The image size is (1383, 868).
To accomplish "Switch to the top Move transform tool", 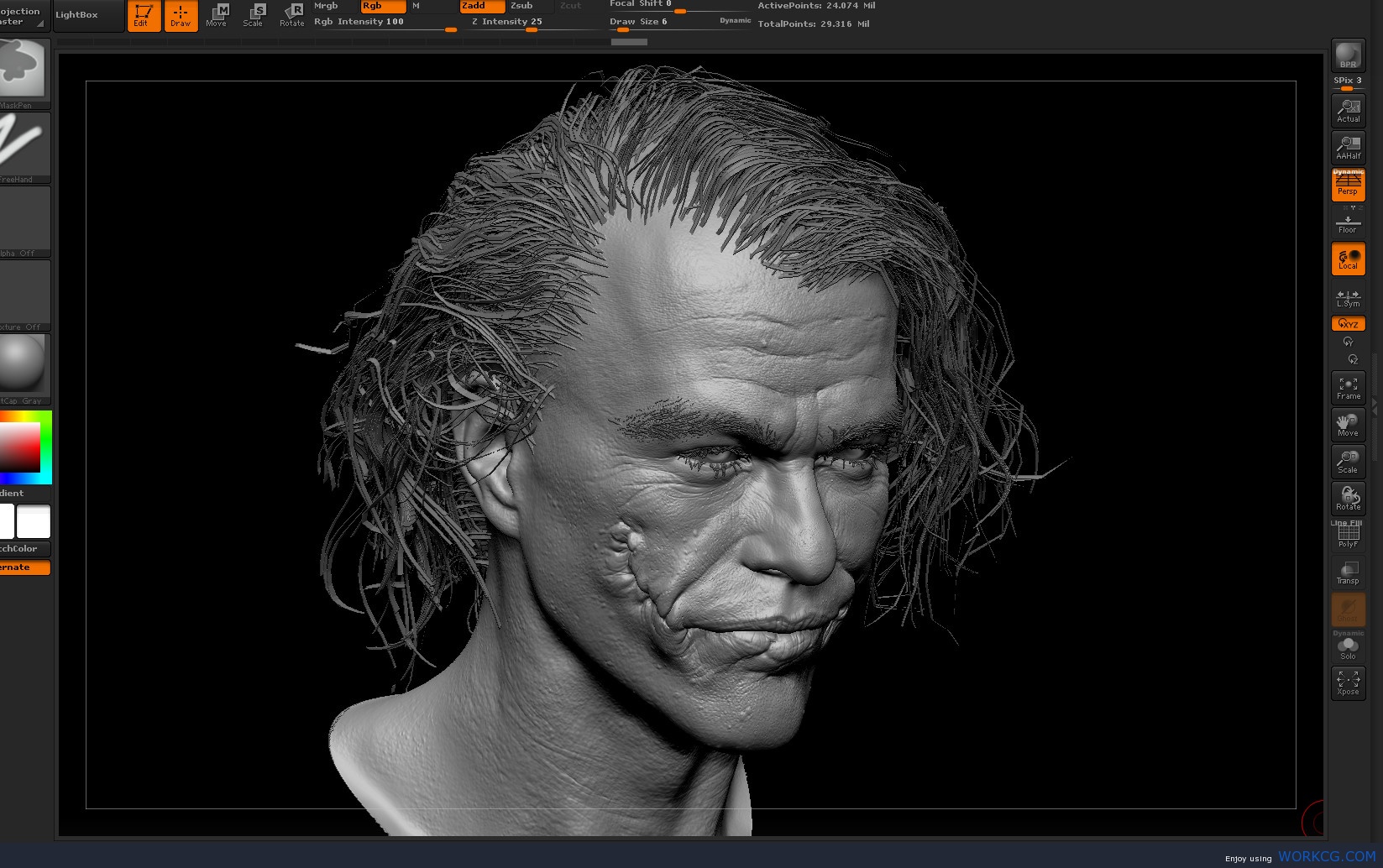I will pos(217,15).
